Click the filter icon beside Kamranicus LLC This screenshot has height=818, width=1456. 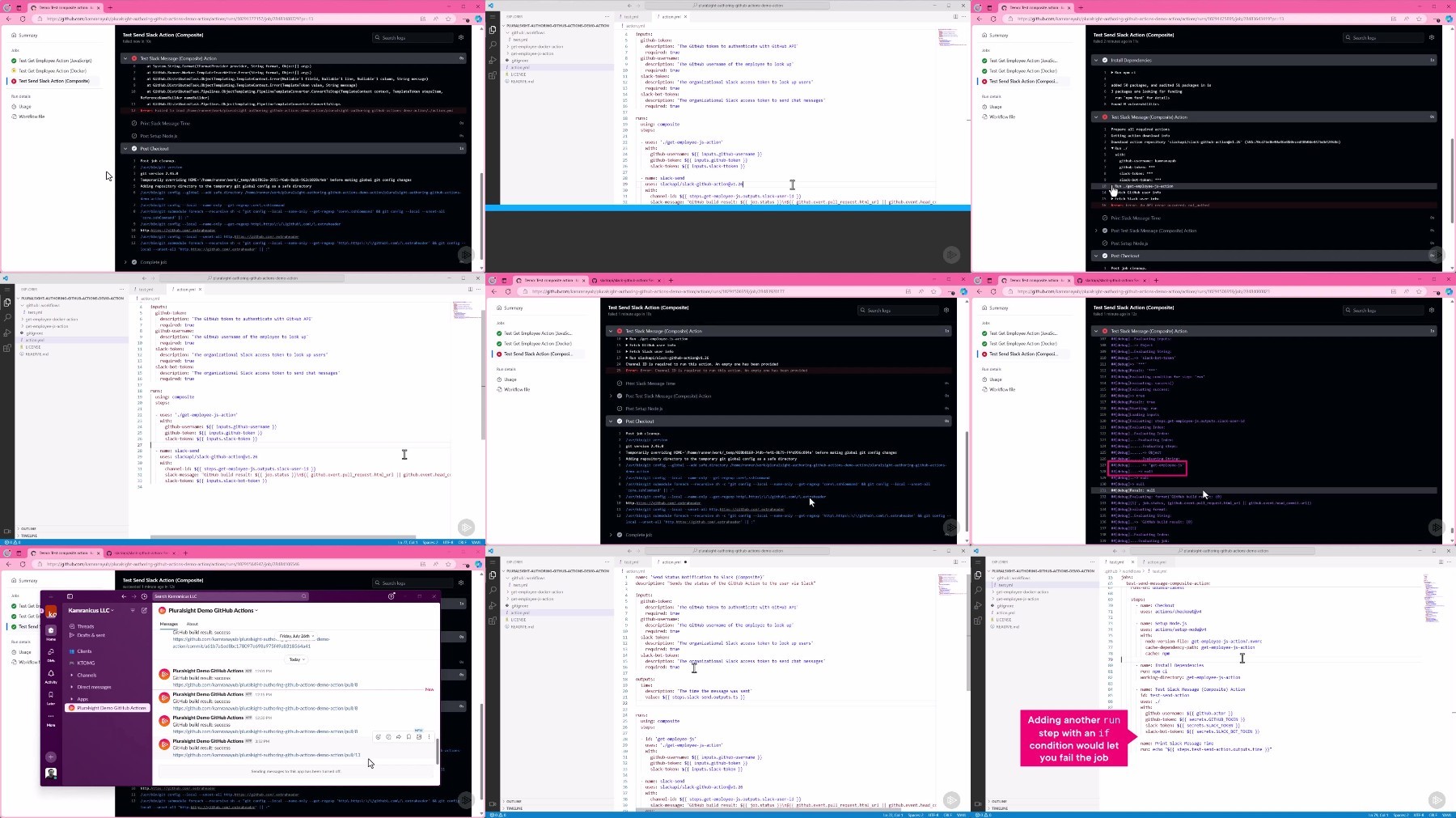(133, 610)
